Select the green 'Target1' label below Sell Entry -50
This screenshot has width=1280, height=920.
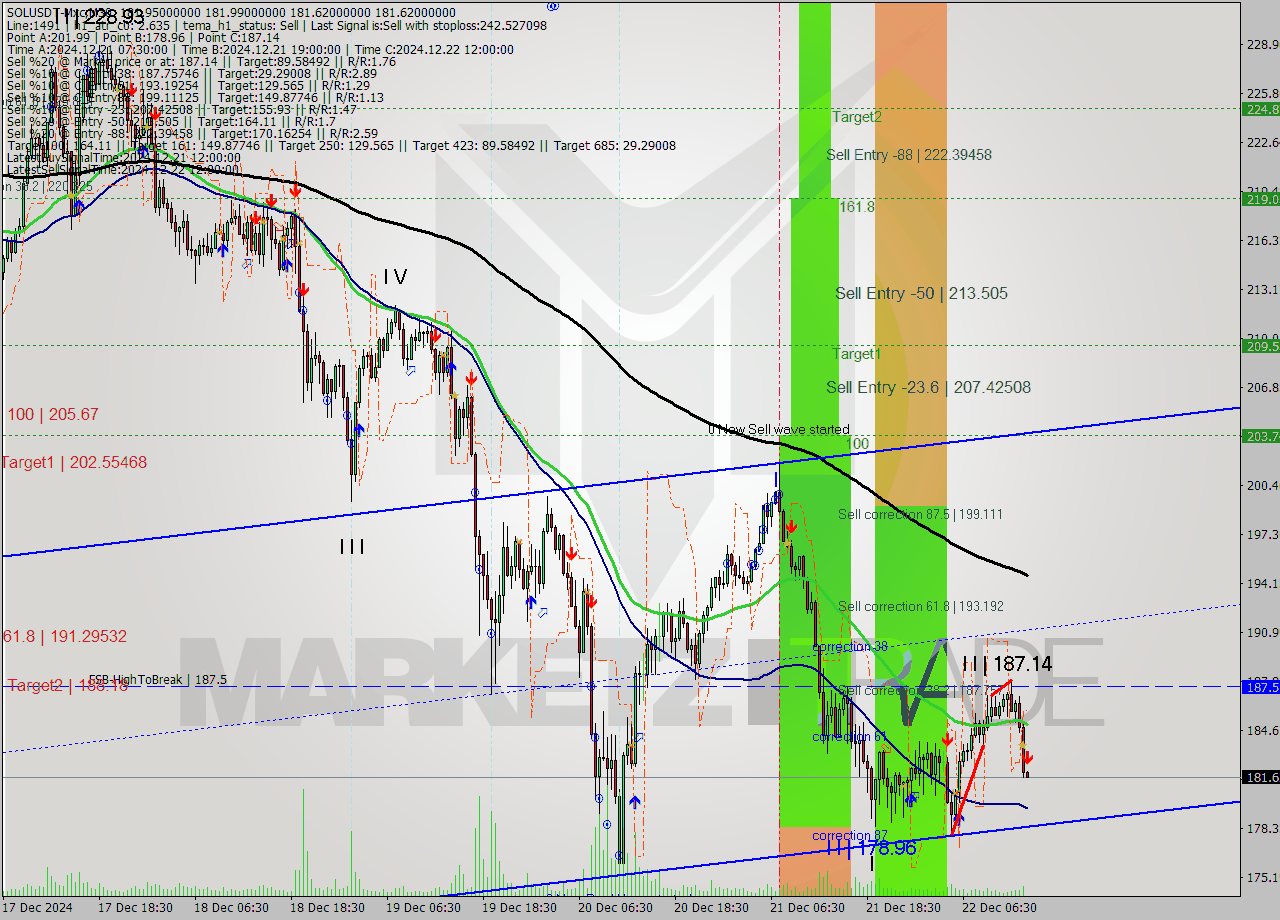[857, 354]
